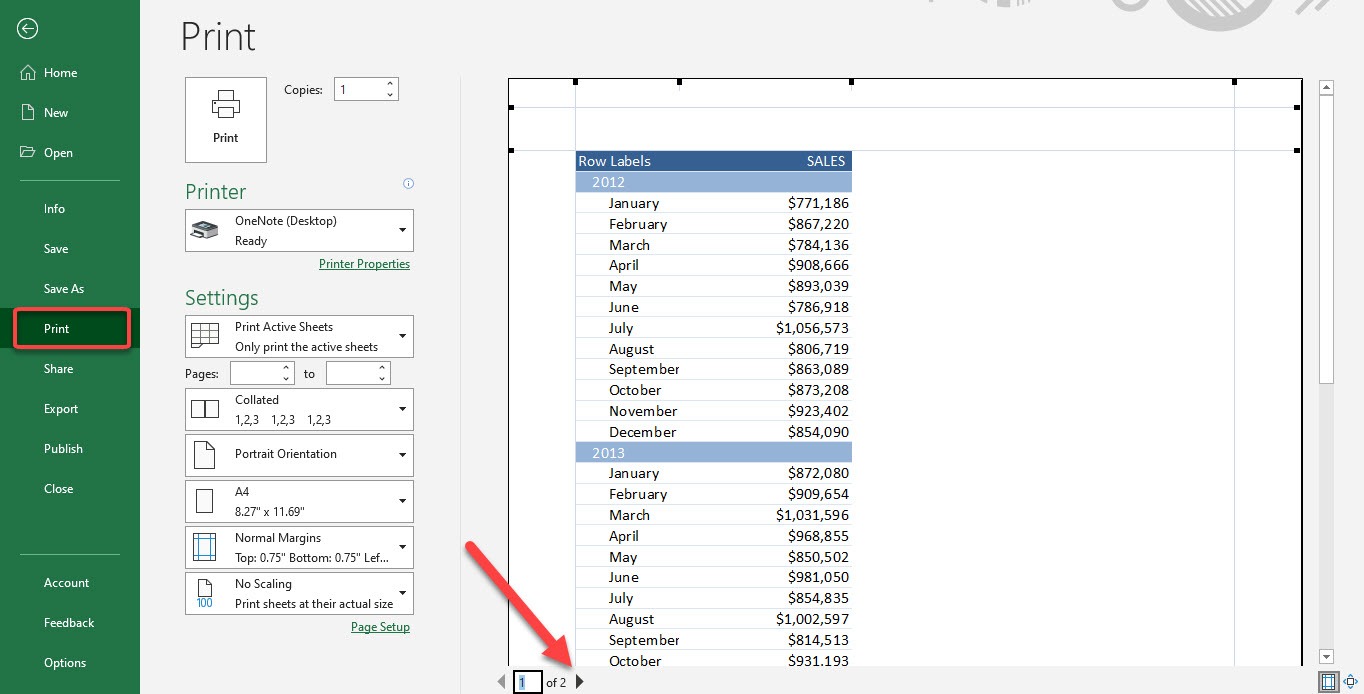Increment the Pages from spinner up
Viewport: 1364px width, 694px height.
point(287,368)
